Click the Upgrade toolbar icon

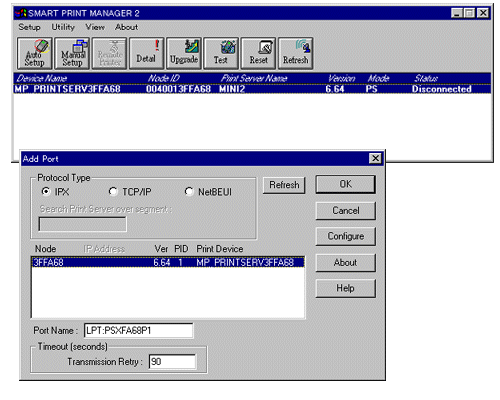184,53
